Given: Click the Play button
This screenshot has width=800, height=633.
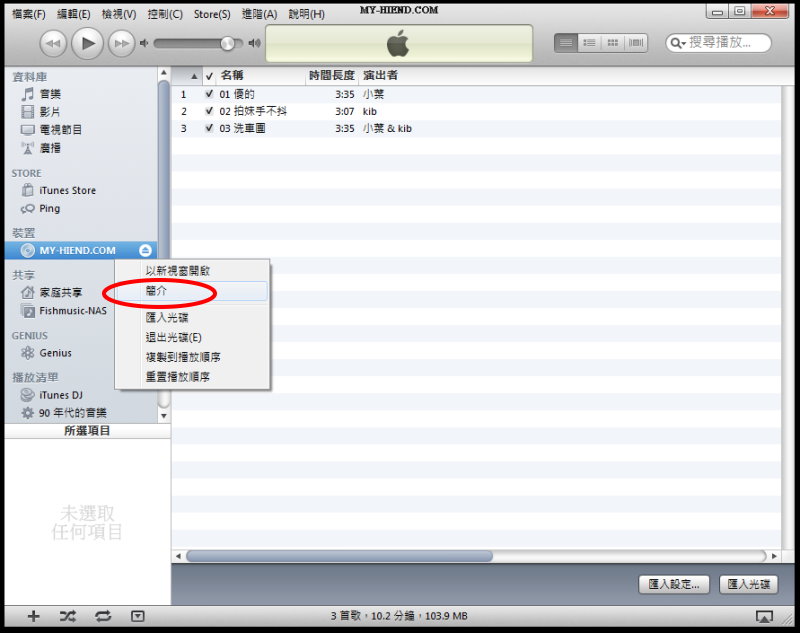Looking at the screenshot, I should pos(88,43).
